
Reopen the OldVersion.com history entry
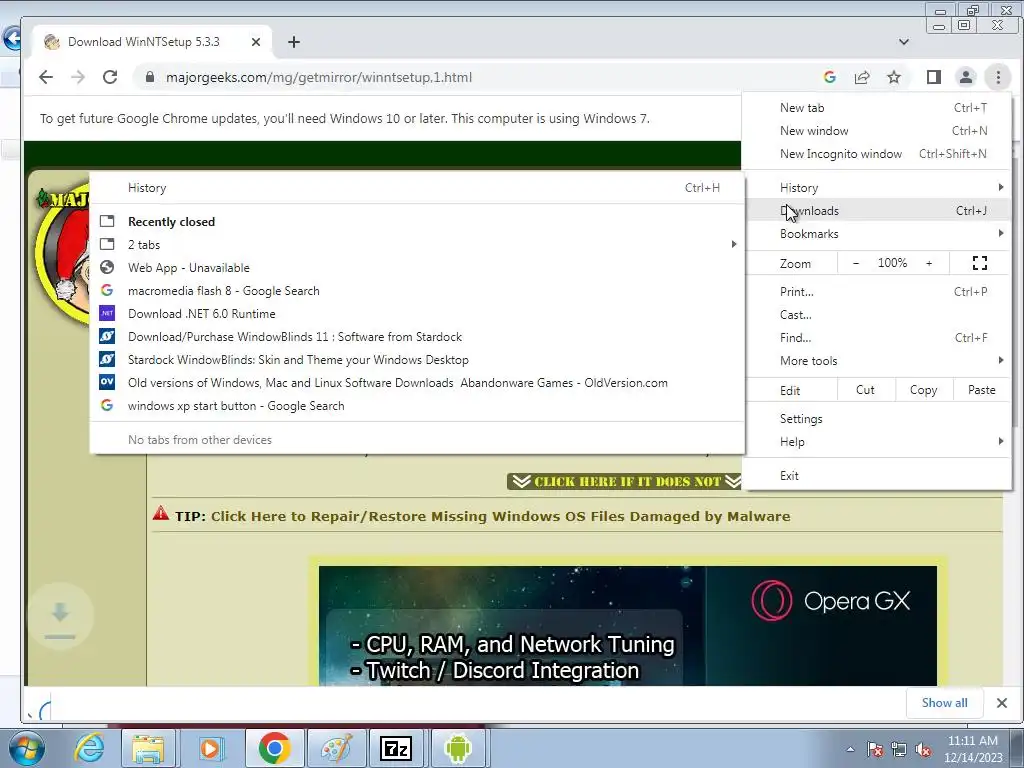click(417, 383)
